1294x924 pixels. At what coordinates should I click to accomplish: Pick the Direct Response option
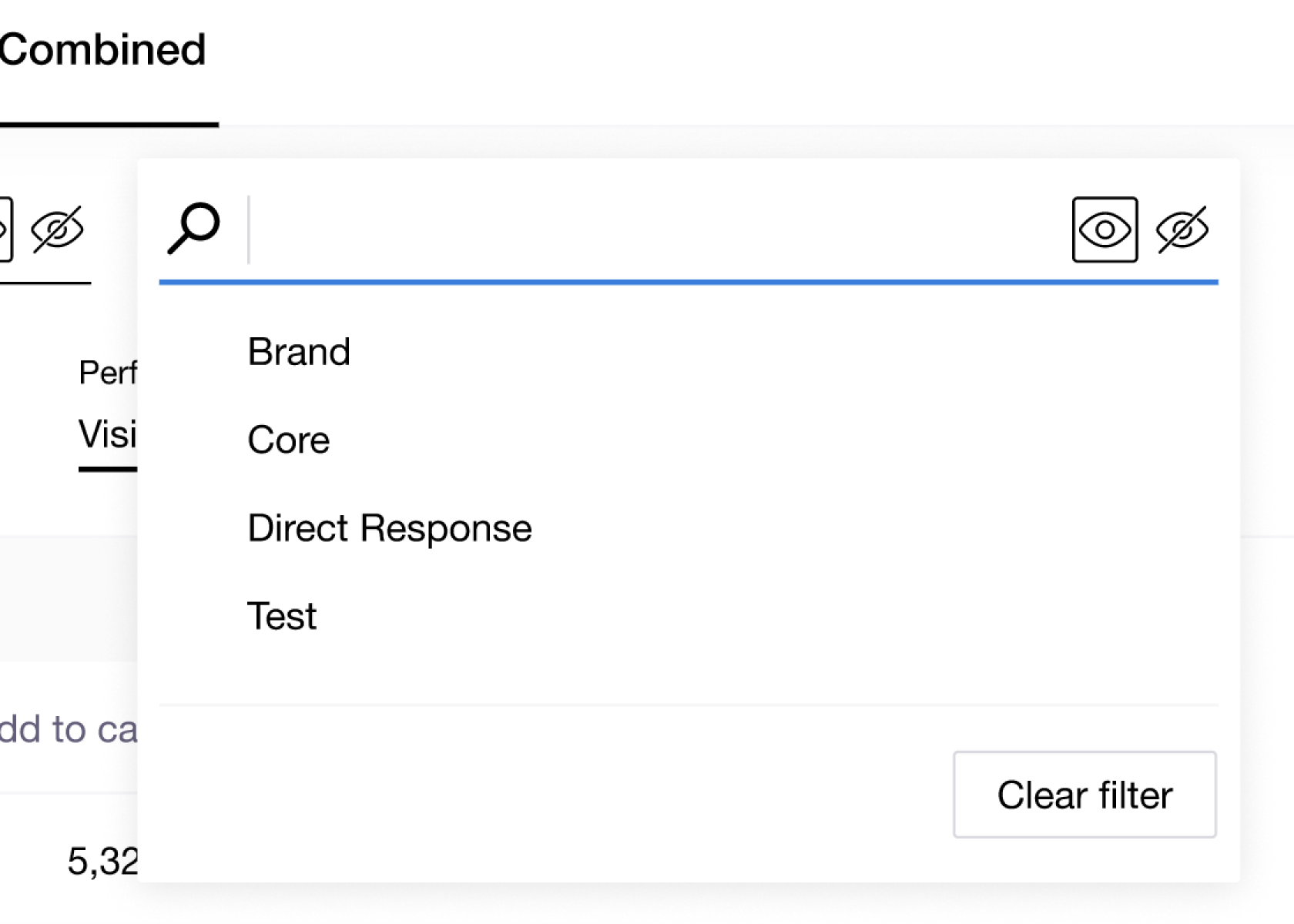tap(389, 528)
